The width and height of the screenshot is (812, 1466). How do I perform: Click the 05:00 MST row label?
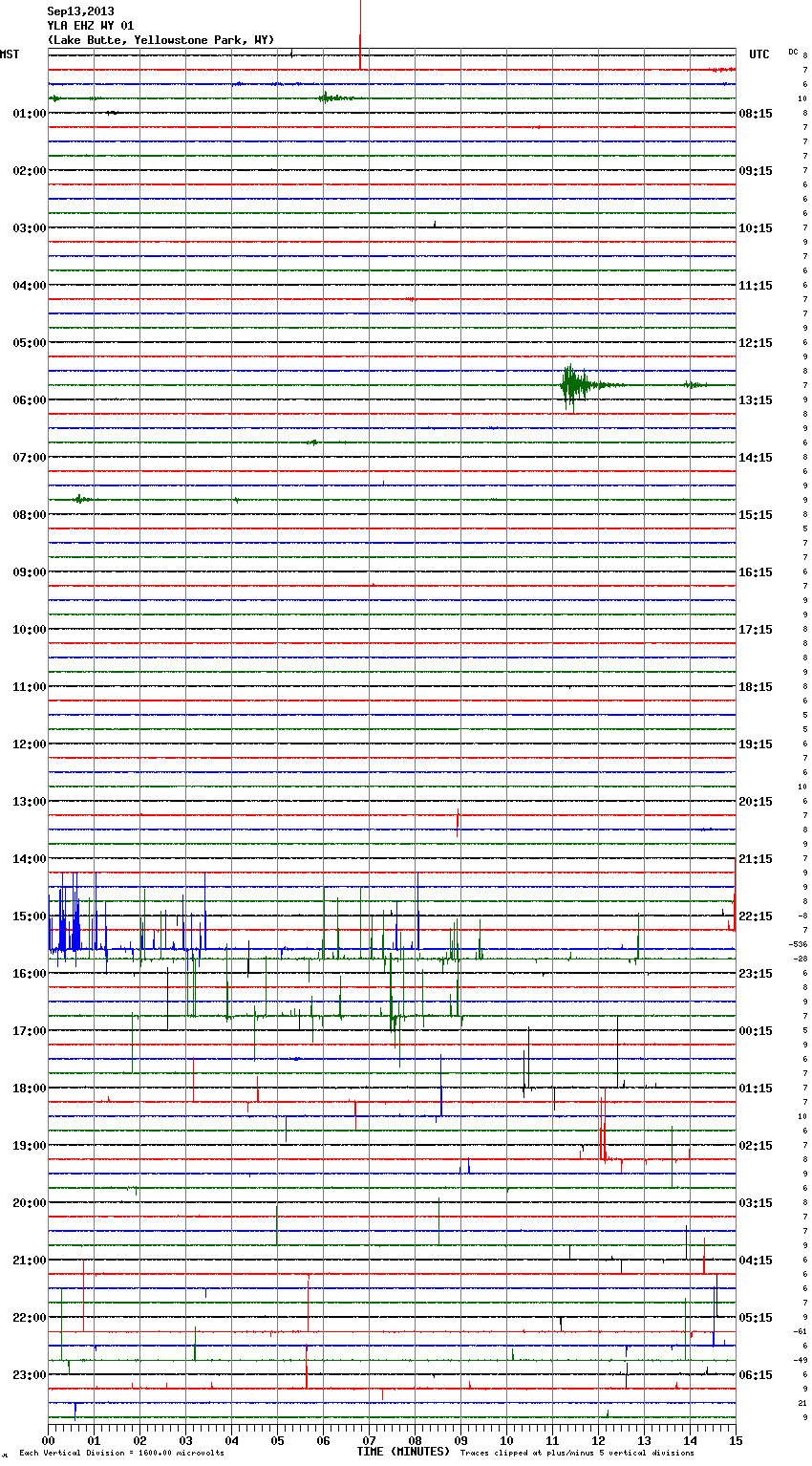pyautogui.click(x=30, y=343)
